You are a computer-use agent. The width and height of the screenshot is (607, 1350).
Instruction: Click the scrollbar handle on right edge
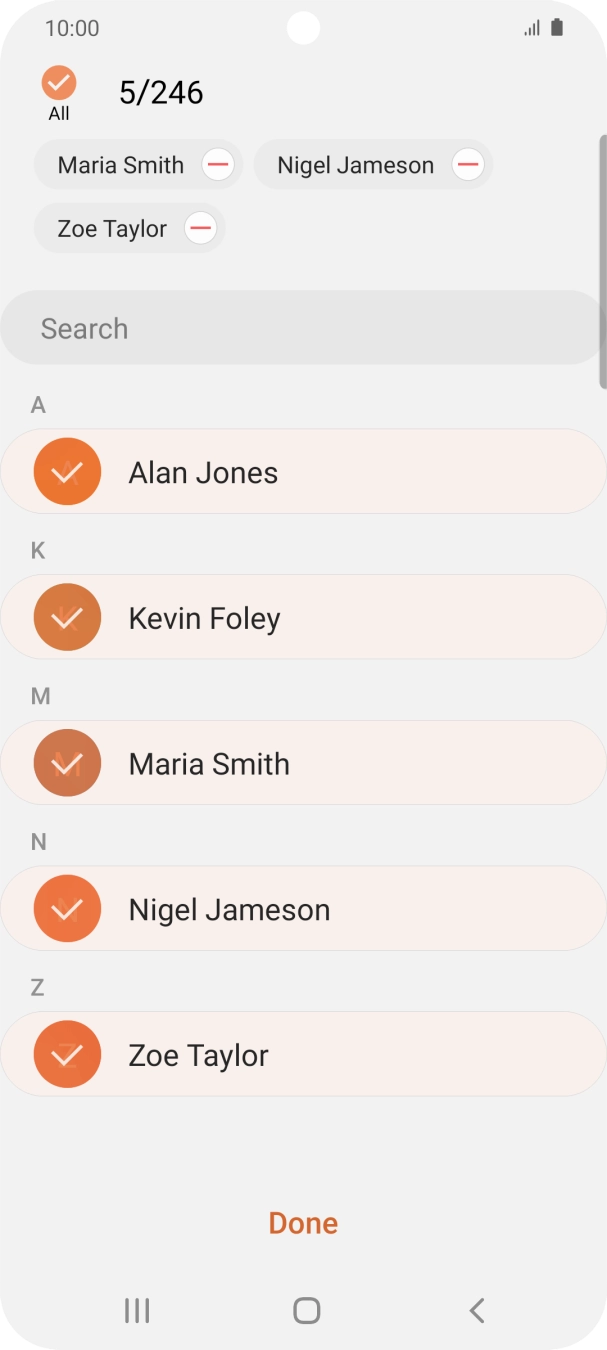click(x=602, y=260)
